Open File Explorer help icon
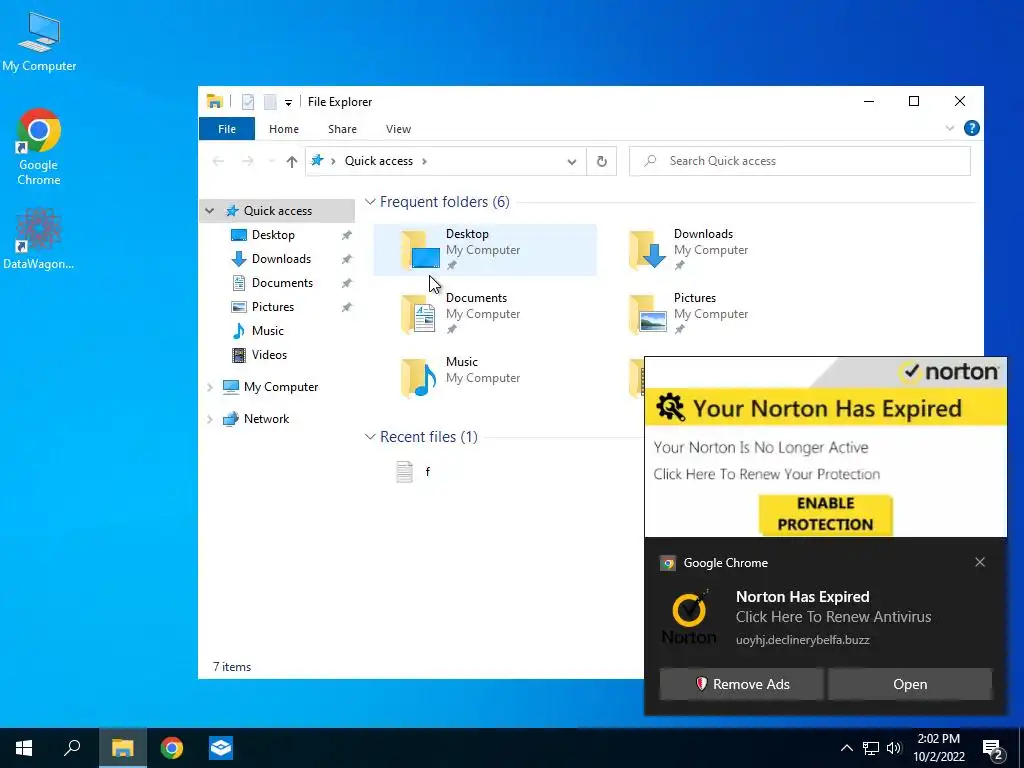The image size is (1024, 768). tap(971, 128)
